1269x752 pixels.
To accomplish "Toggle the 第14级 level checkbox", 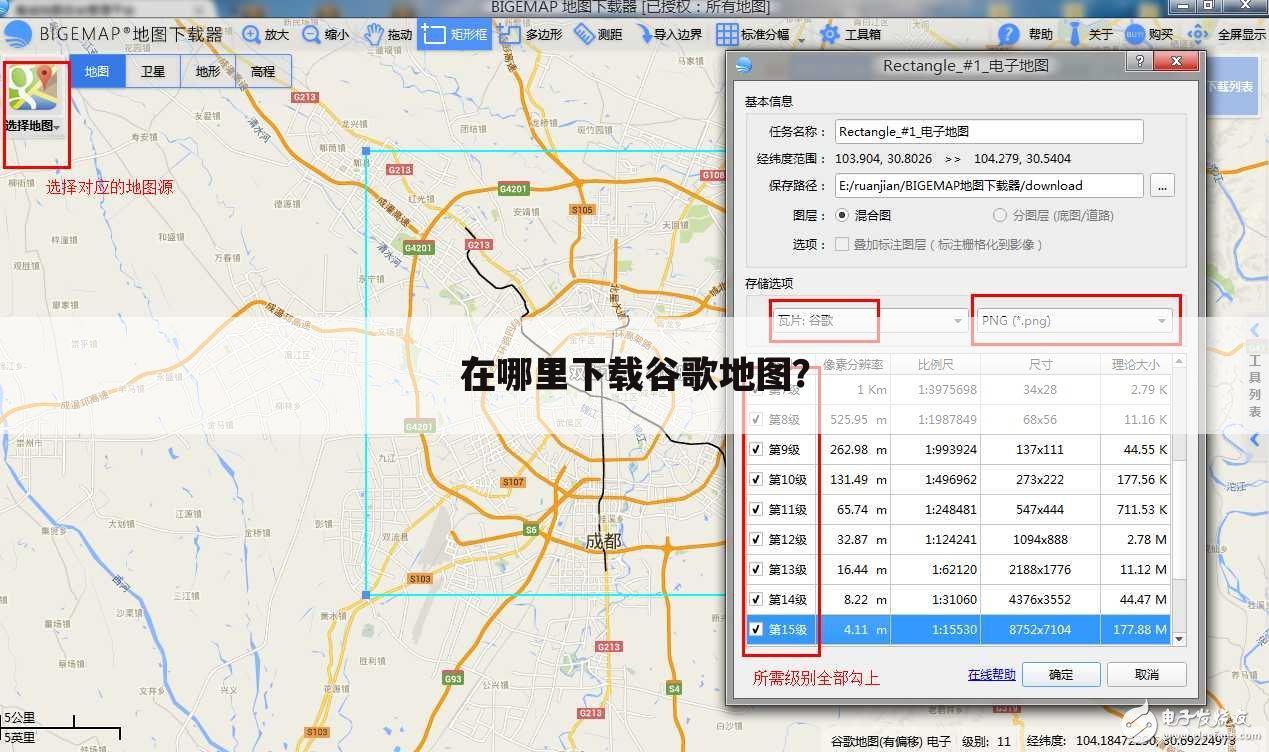I will 756,600.
